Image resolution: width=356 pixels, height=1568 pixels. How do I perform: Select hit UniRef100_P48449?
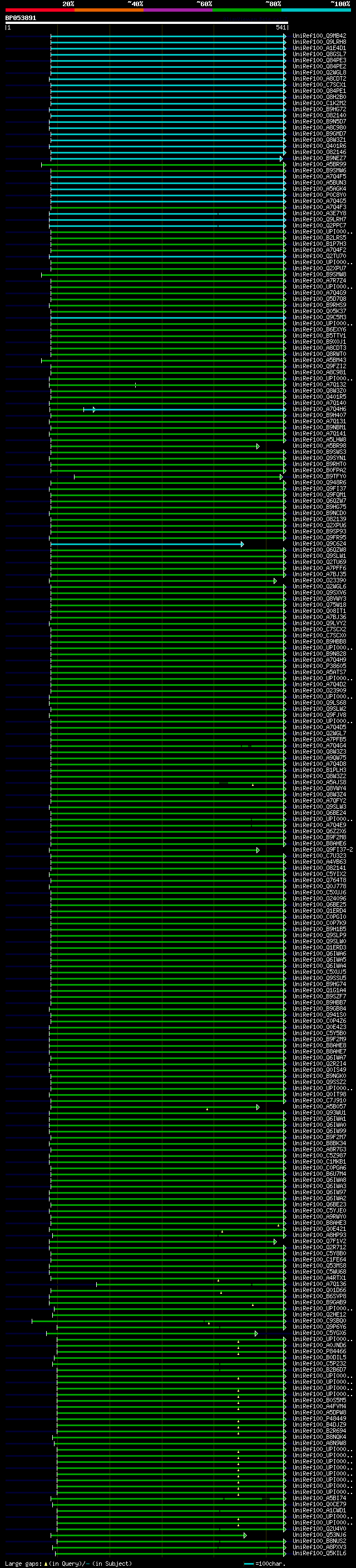point(319,1419)
